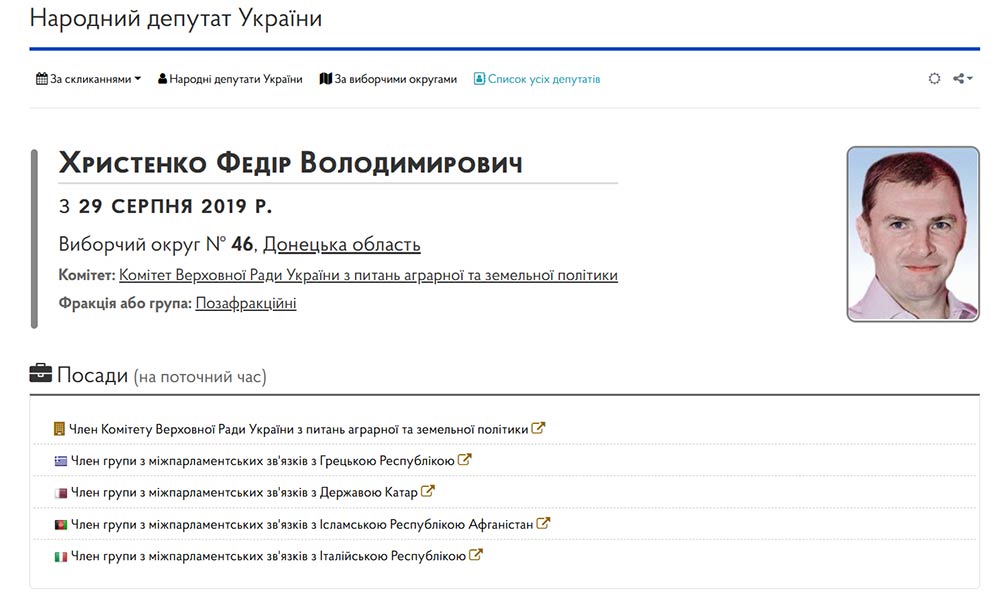Go to За виборчими округами menu item

tap(388, 79)
